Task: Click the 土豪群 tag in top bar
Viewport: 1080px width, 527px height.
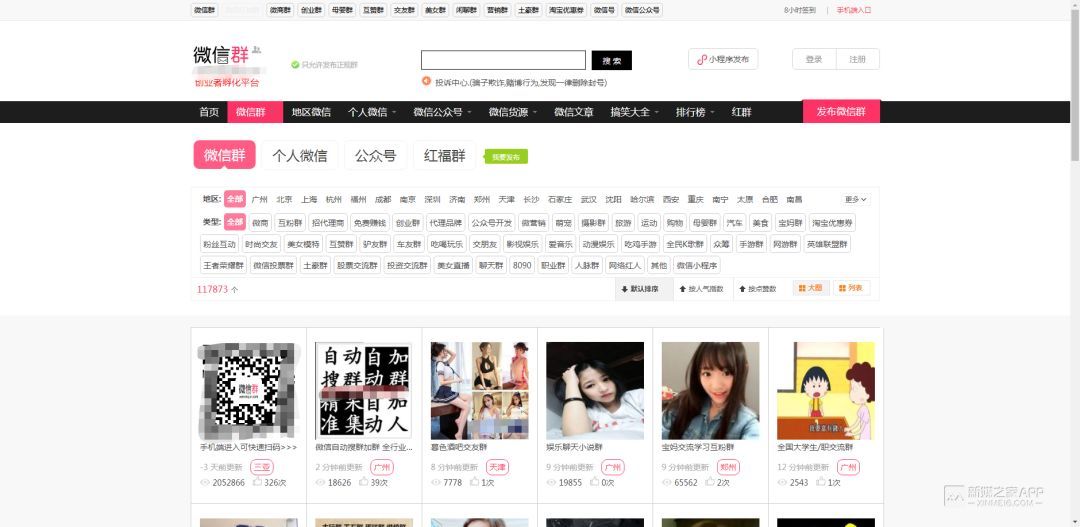Action: (528, 10)
